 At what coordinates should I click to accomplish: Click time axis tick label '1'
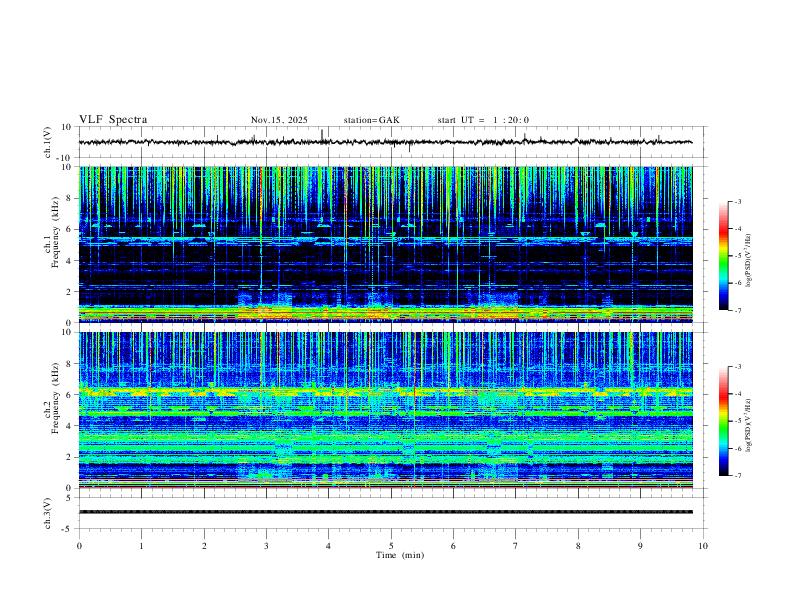pos(141,546)
